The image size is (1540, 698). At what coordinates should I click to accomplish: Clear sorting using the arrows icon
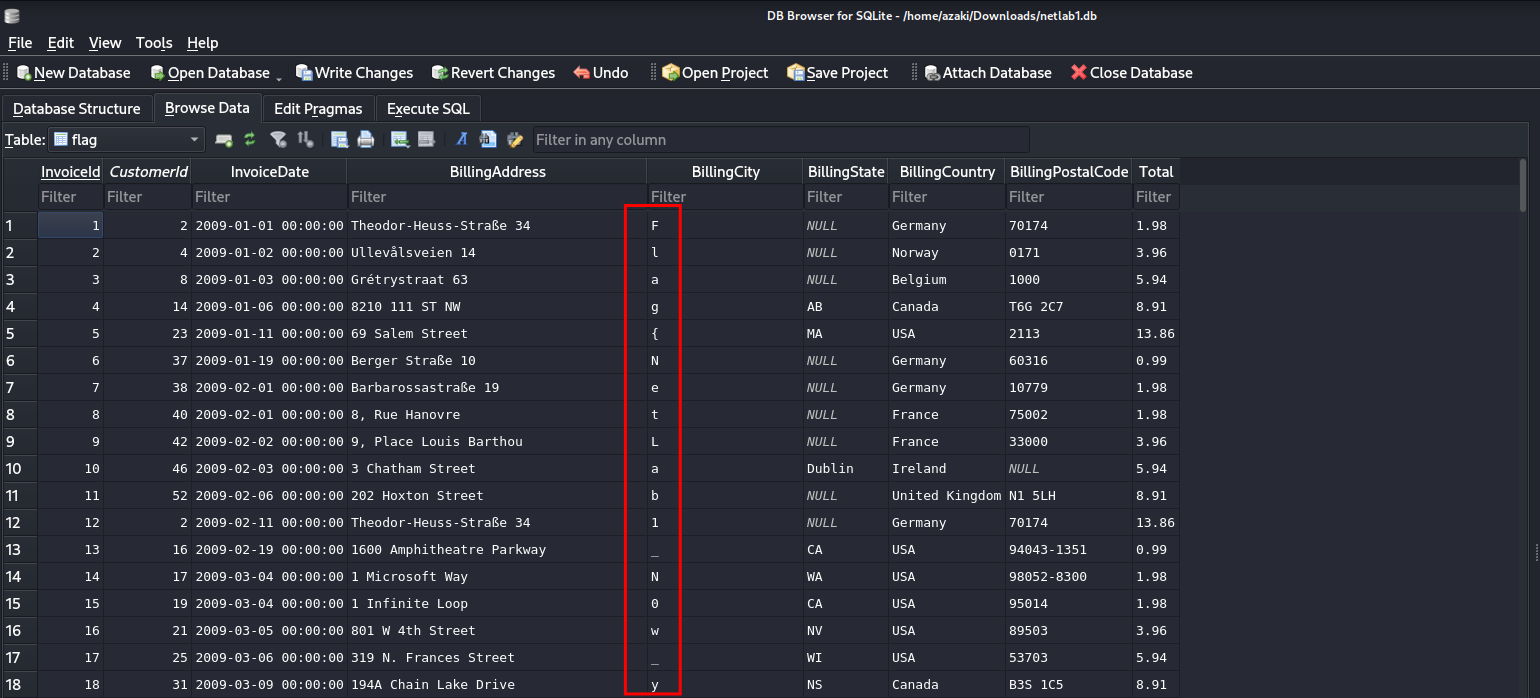(305, 140)
